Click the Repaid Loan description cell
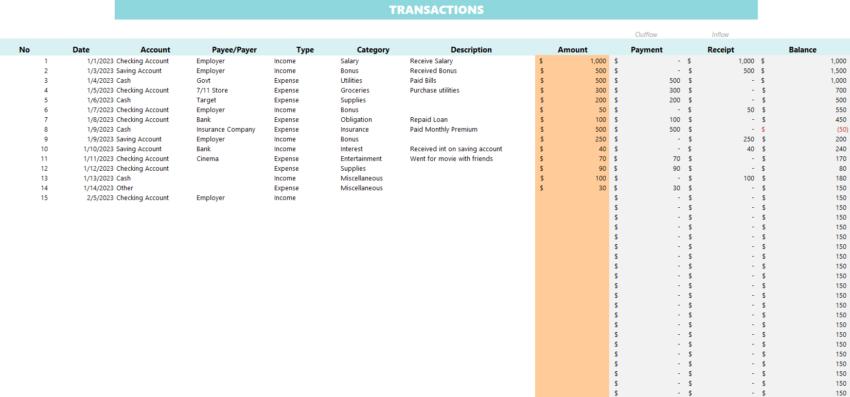Screen dimensions: 850x397 tap(428, 120)
